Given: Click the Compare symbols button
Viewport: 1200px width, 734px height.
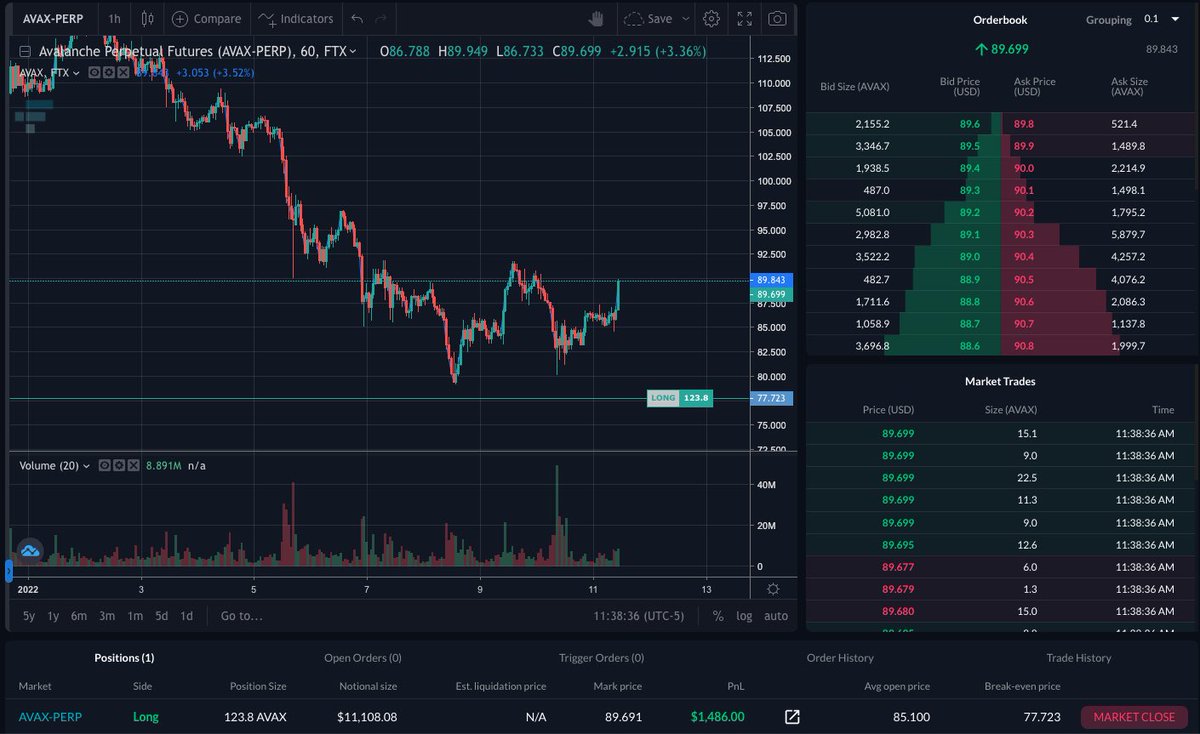Looking at the screenshot, I should [x=206, y=18].
